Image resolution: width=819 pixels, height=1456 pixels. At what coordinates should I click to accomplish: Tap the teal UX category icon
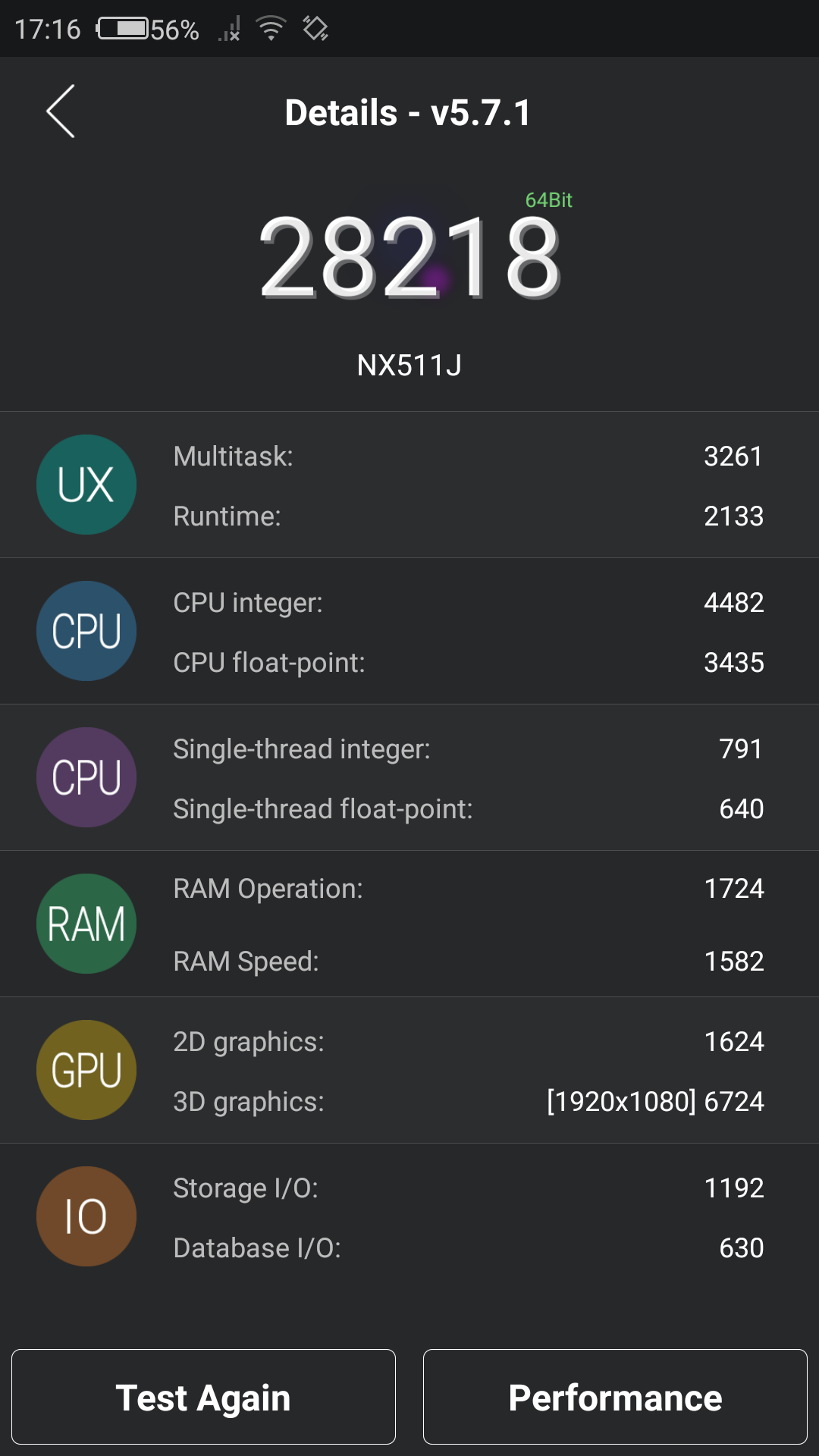point(86,485)
